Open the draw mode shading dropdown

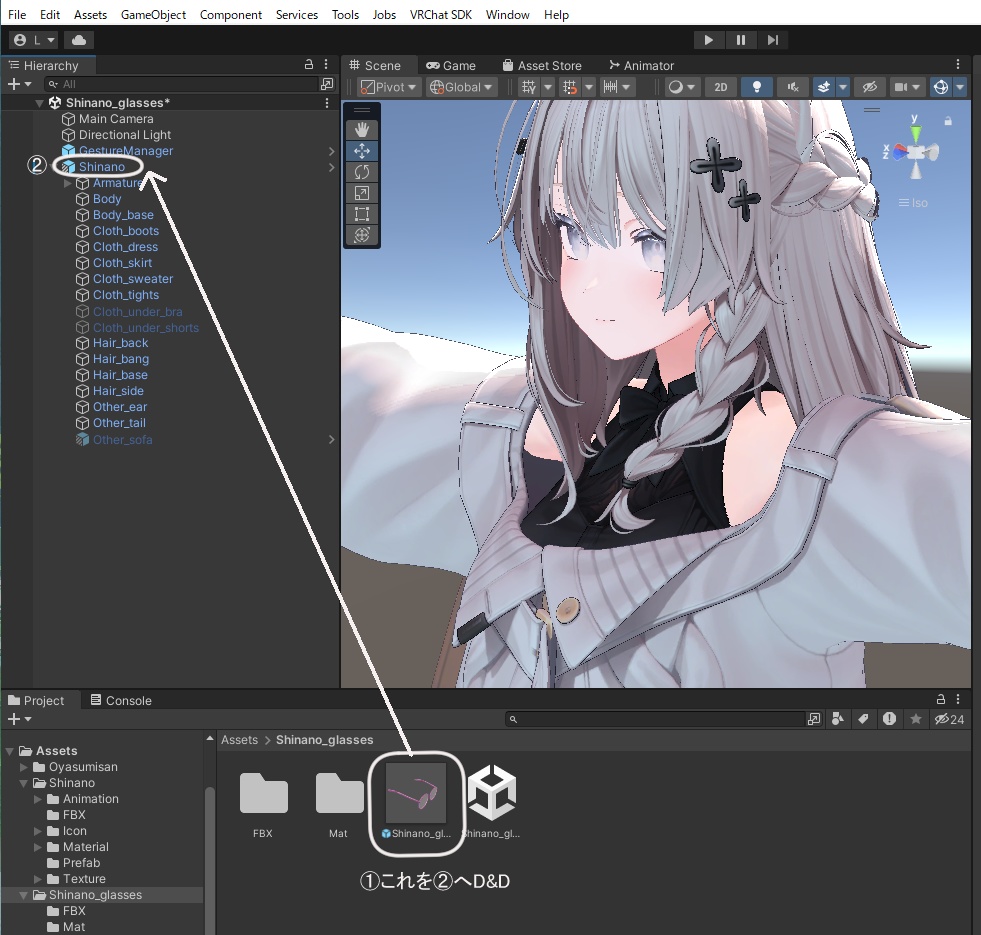point(681,87)
